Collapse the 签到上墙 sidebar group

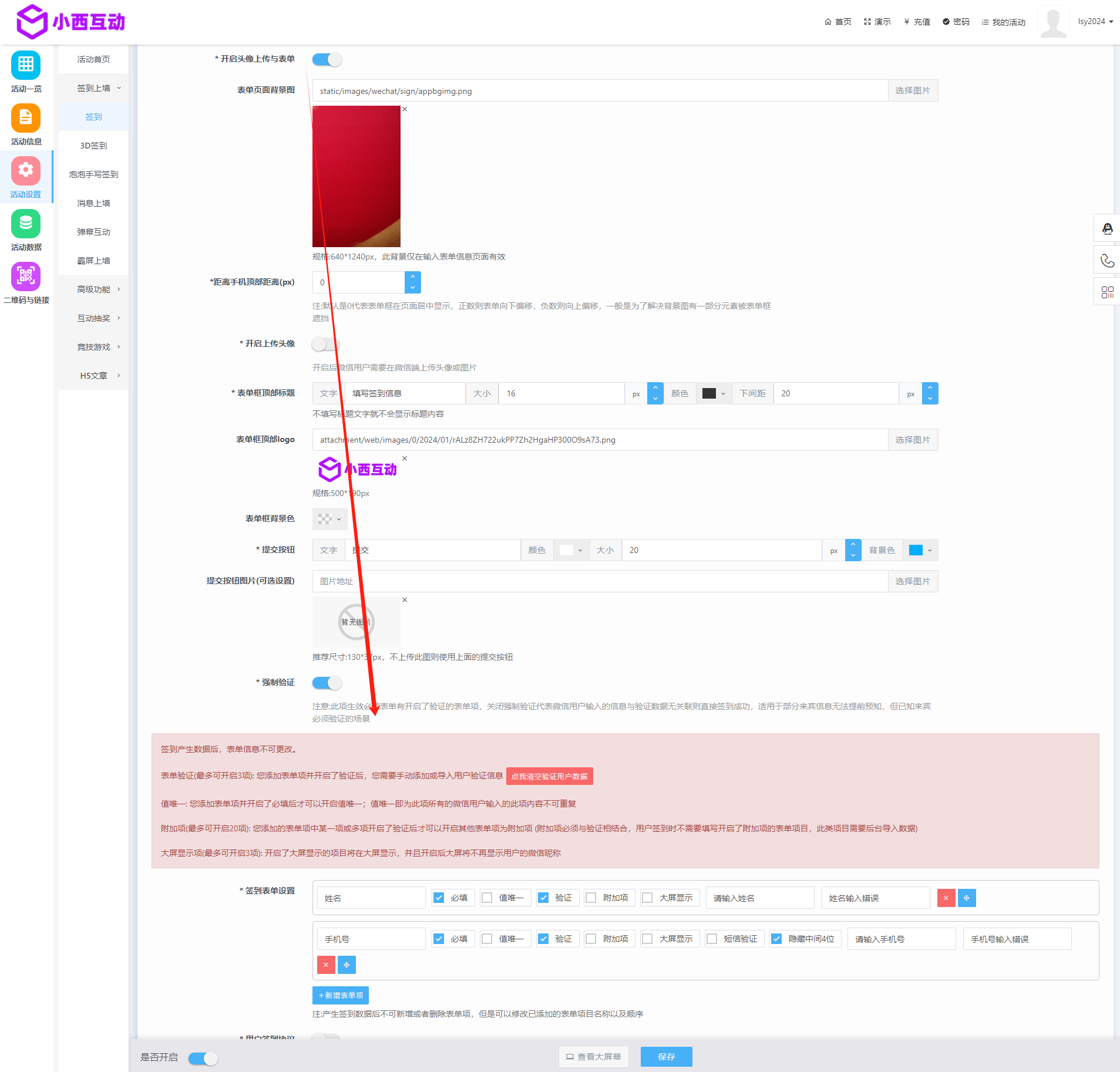[94, 88]
